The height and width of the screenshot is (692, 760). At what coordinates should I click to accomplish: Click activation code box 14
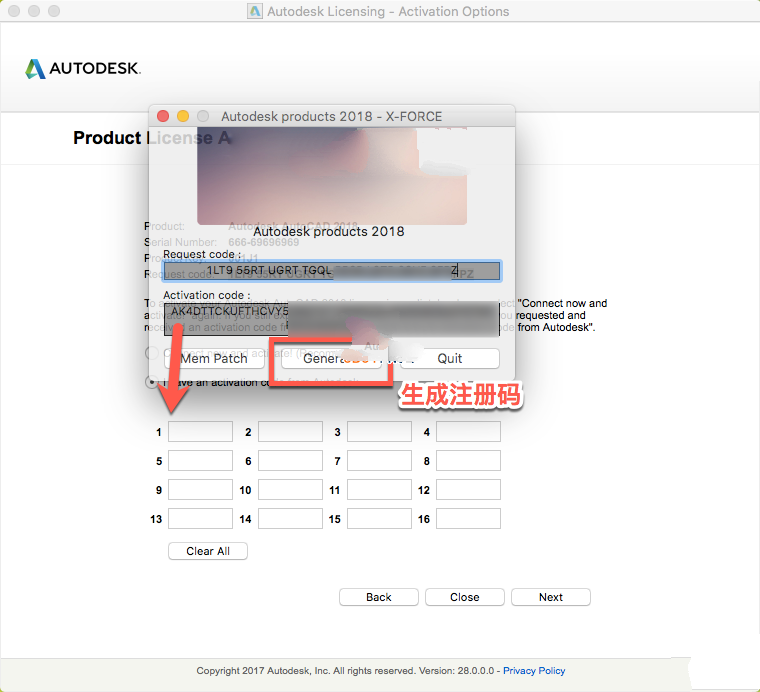pos(290,519)
